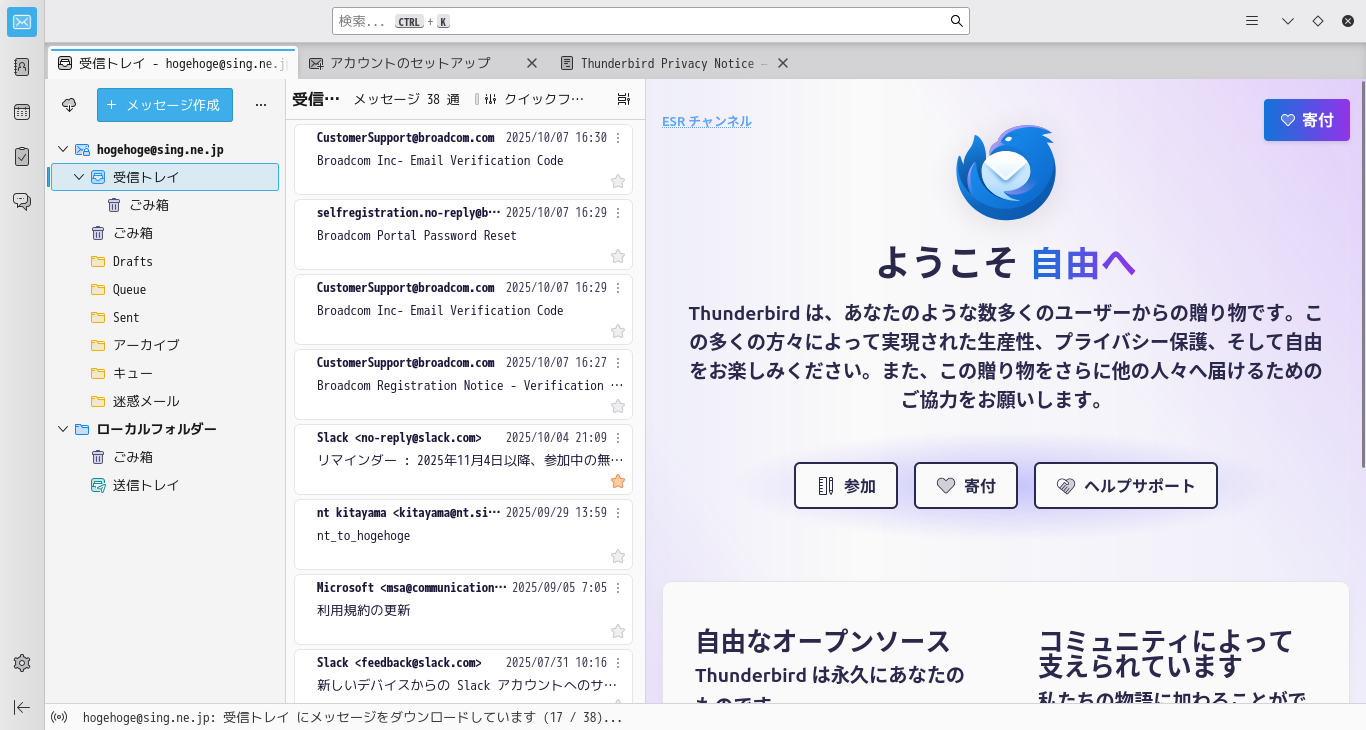Select the Sent folder

[164, 317]
